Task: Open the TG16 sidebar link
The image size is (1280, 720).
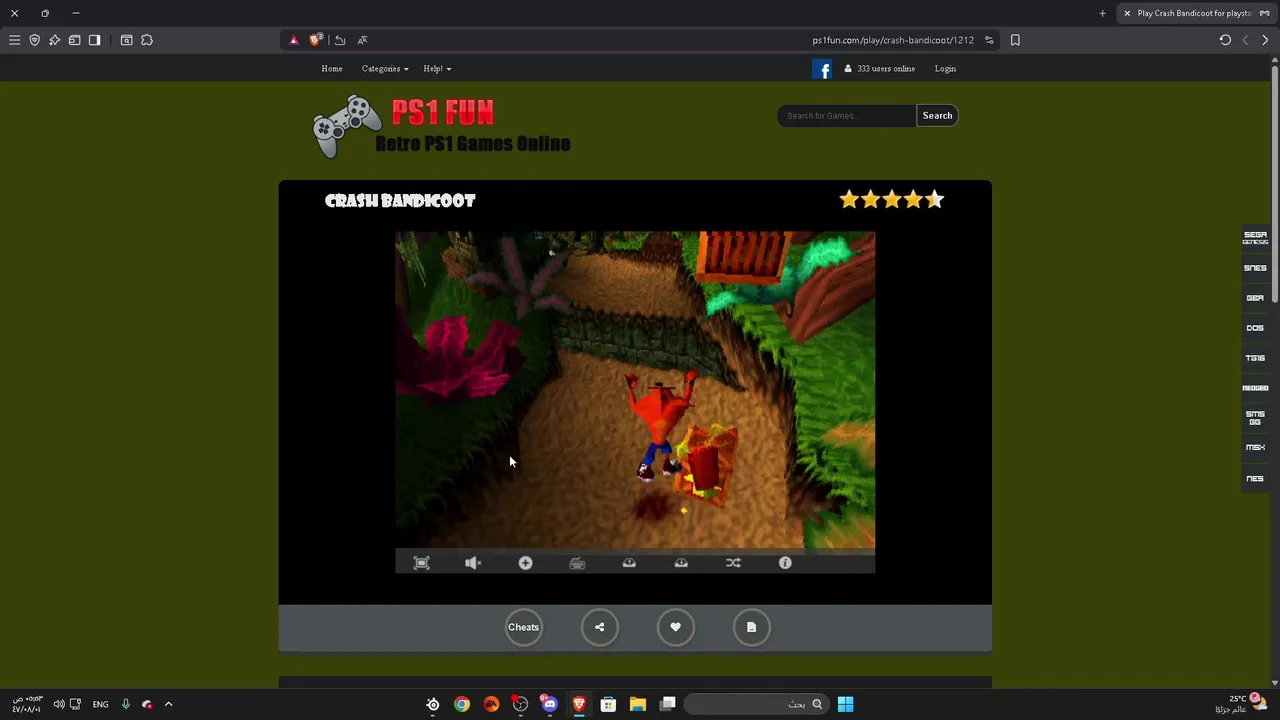Action: [1255, 358]
